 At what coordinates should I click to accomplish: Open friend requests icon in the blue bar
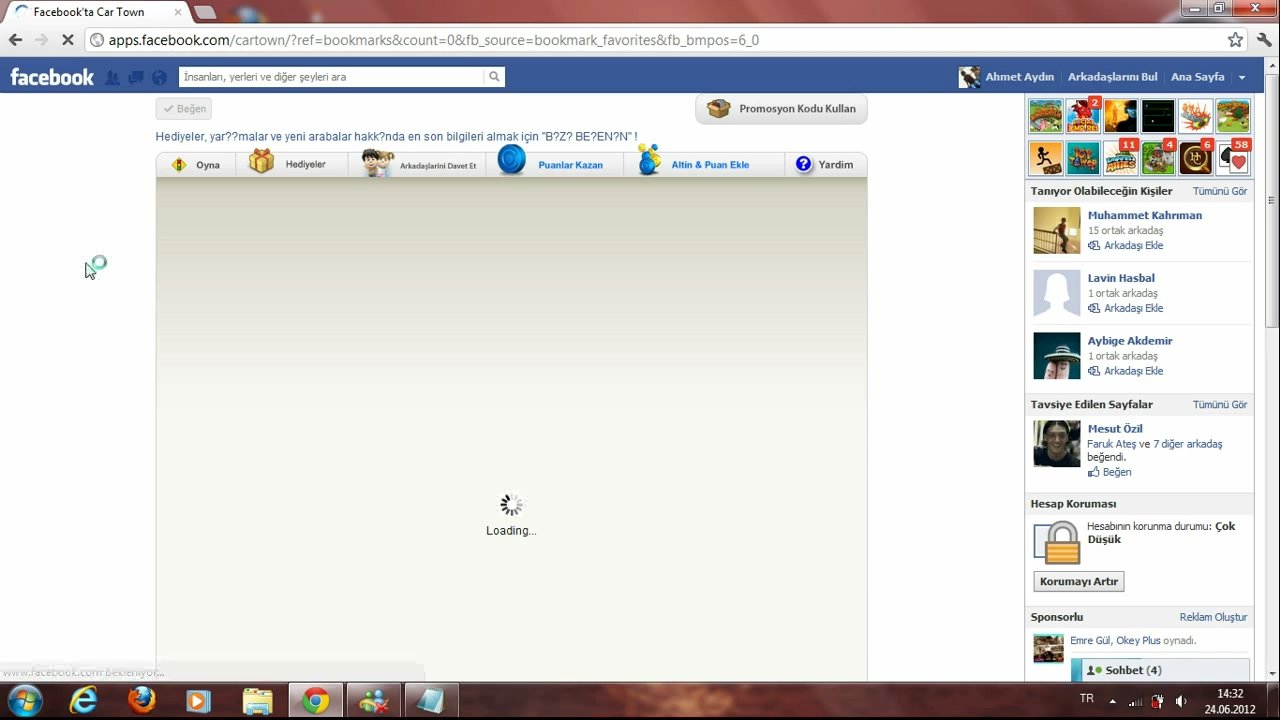[x=112, y=77]
